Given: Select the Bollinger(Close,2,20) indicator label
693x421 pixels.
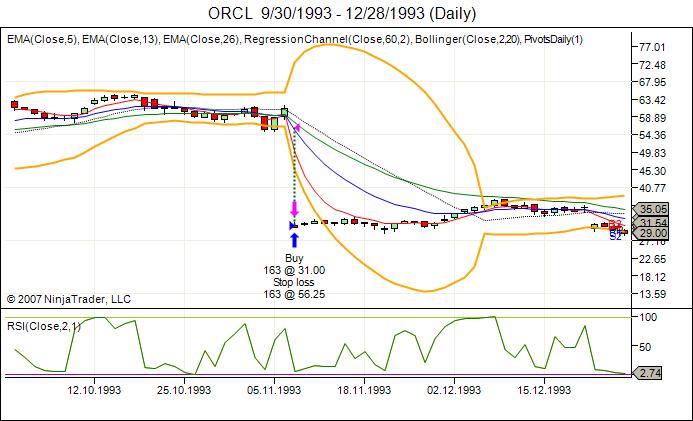Looking at the screenshot, I should click(x=468, y=39).
